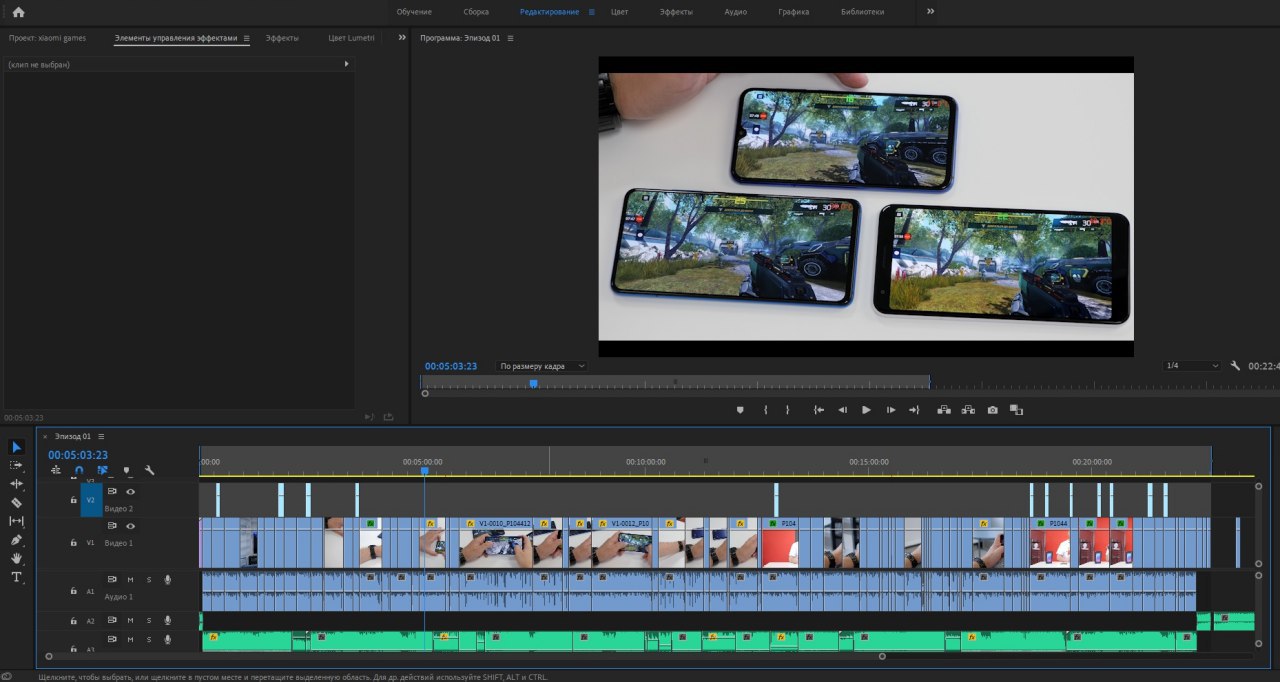The image size is (1280, 682).
Task: Select the Razor tool
Action: [16, 502]
